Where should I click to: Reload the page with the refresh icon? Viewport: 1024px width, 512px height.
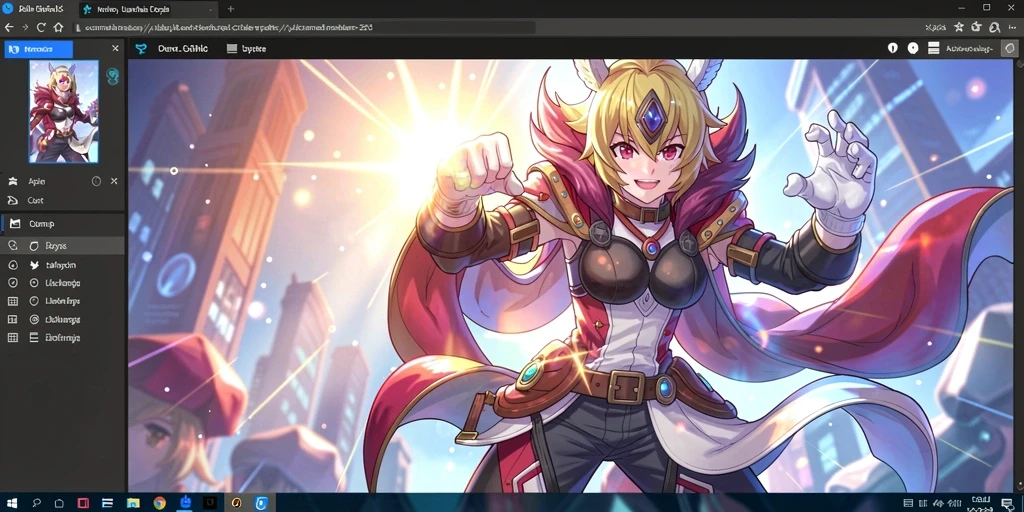click(41, 27)
